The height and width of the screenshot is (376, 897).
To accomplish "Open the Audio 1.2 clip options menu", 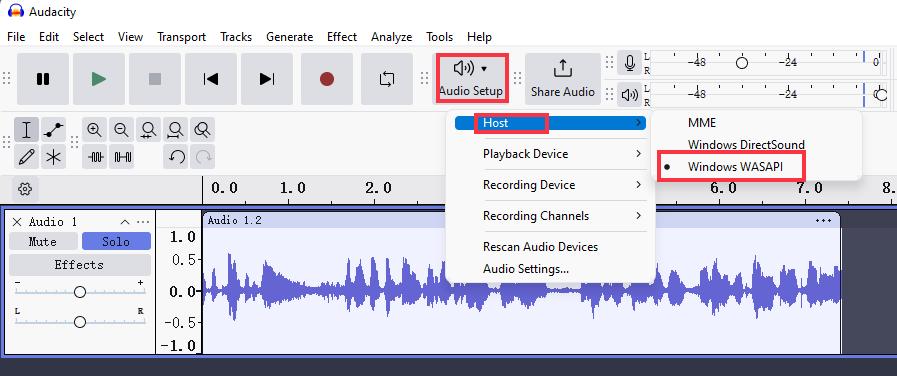I will (823, 220).
